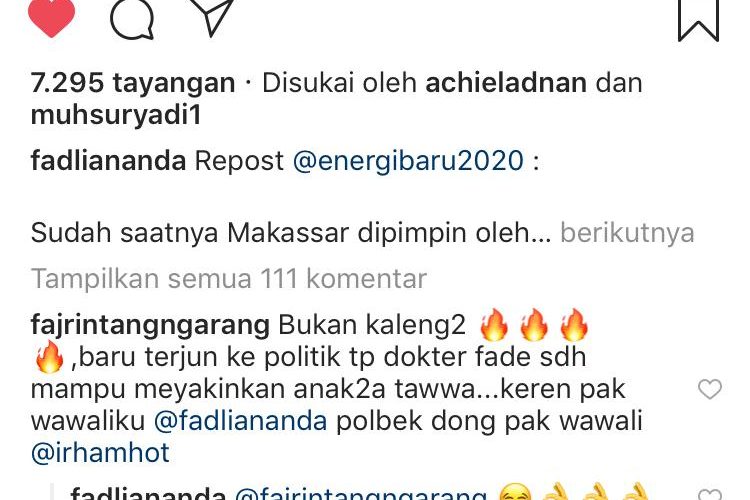Like fadliananda's reply heart icon
Image resolution: width=750 pixels, height=500 pixels.
(710, 494)
